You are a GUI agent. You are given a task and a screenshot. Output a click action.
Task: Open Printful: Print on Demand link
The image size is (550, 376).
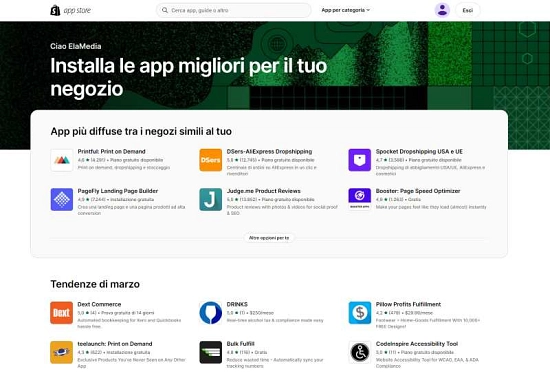(x=112, y=152)
